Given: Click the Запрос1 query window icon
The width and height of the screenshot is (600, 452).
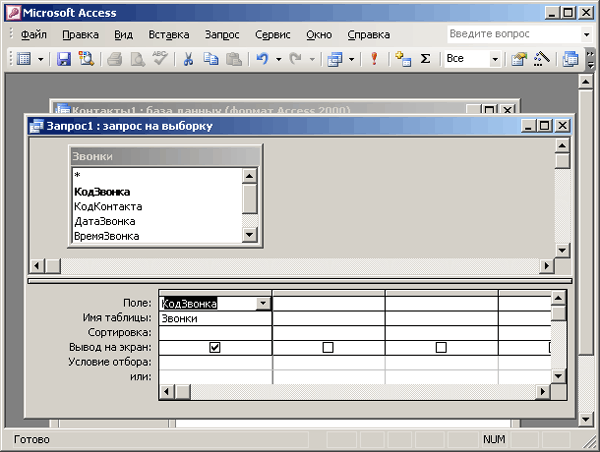Looking at the screenshot, I should (x=36, y=126).
